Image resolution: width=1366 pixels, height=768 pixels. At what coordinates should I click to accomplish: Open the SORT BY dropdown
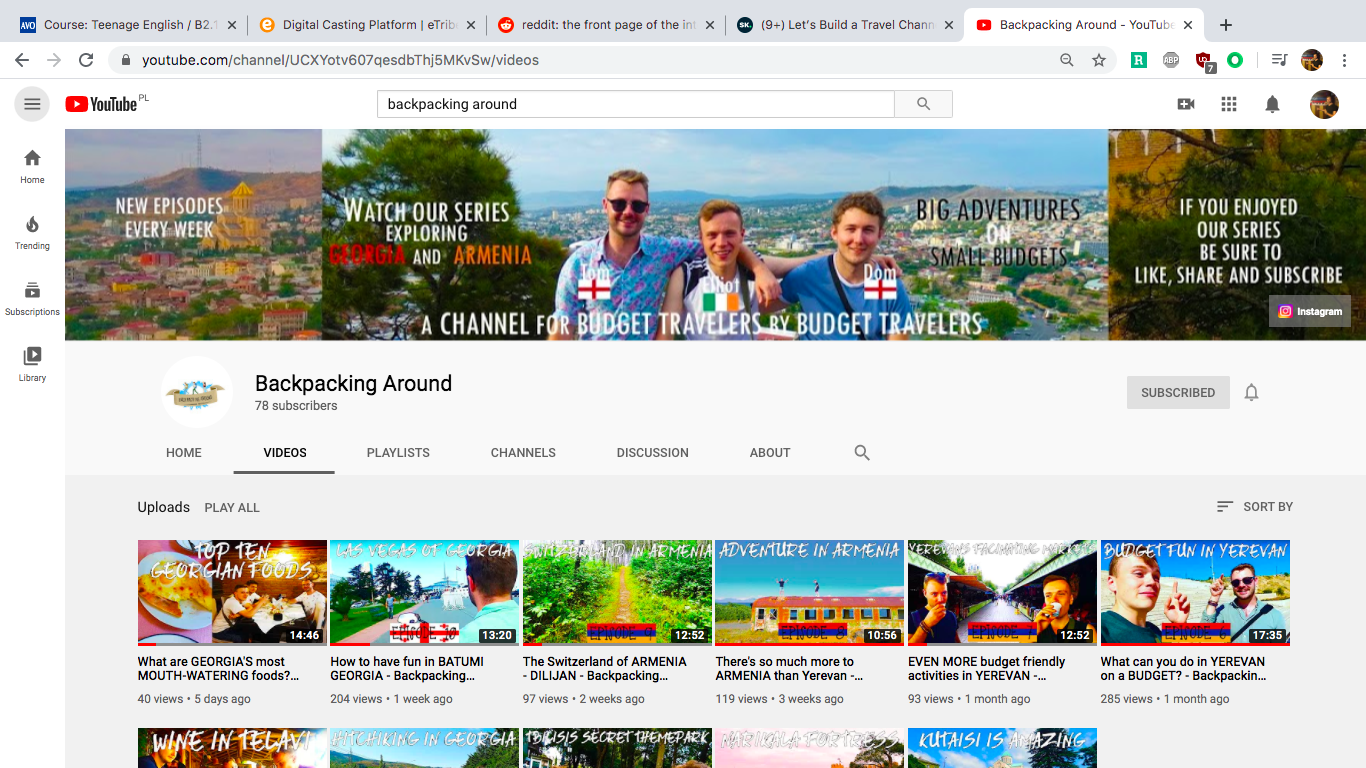(x=1255, y=507)
